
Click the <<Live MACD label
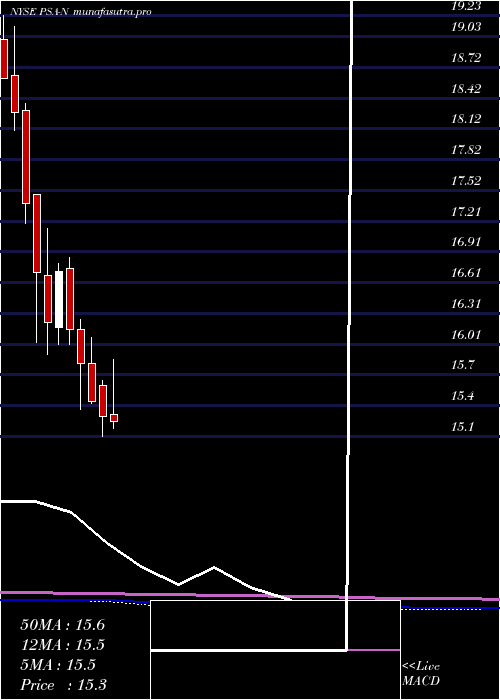pos(421,674)
